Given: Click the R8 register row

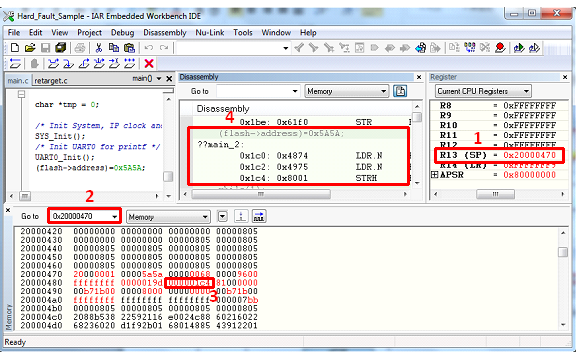Looking at the screenshot, I should tap(498, 105).
